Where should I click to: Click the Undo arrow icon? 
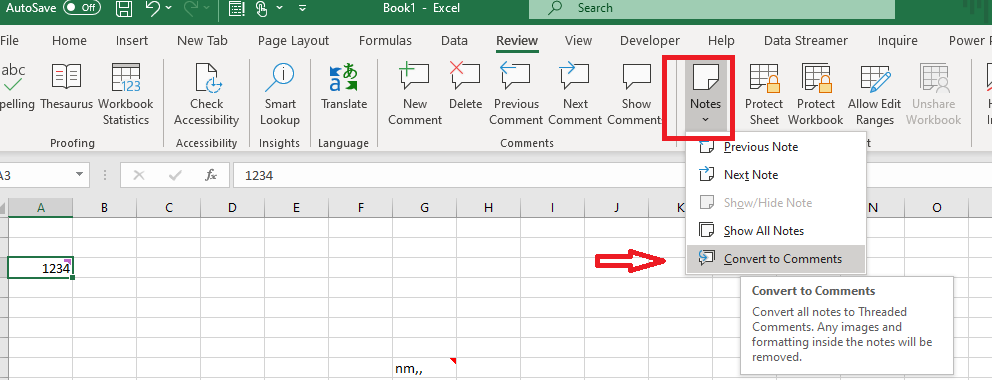click(152, 8)
